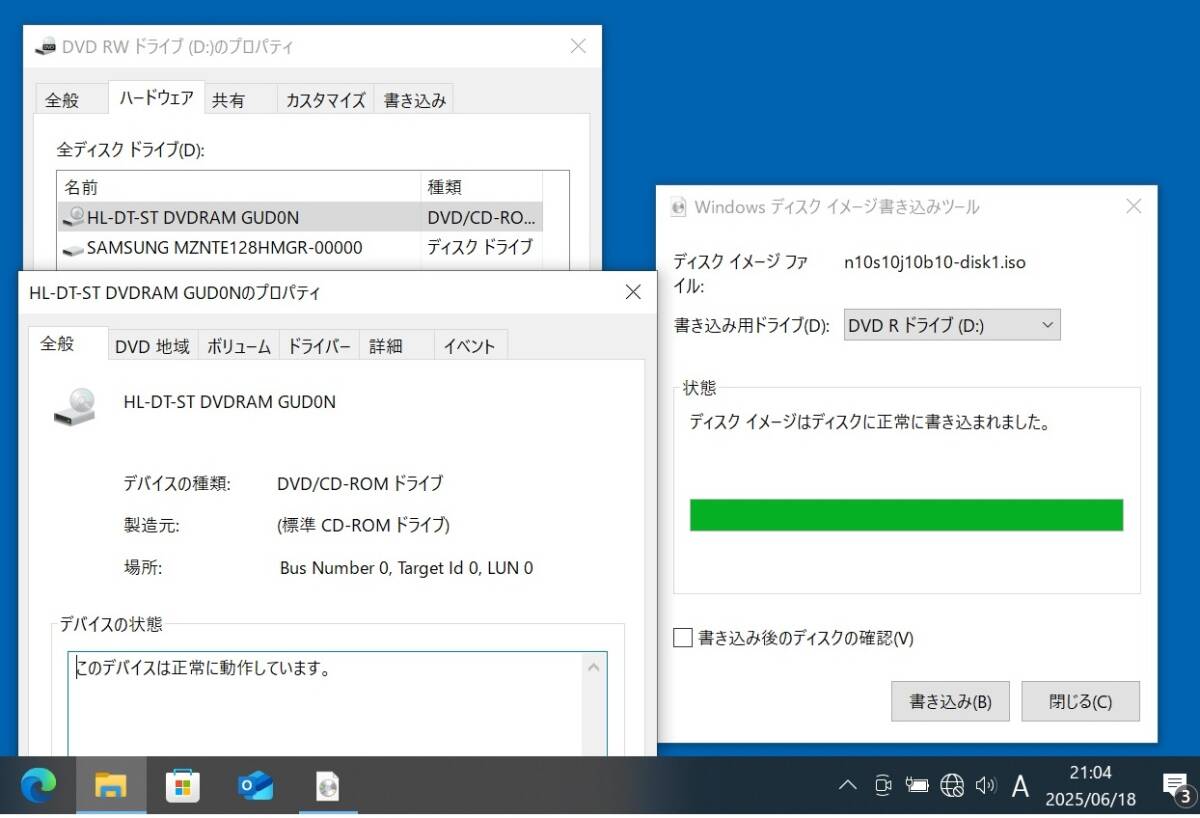This screenshot has height=818, width=1200.
Task: Close the DVD RW drive properties dialog
Action: point(578,46)
